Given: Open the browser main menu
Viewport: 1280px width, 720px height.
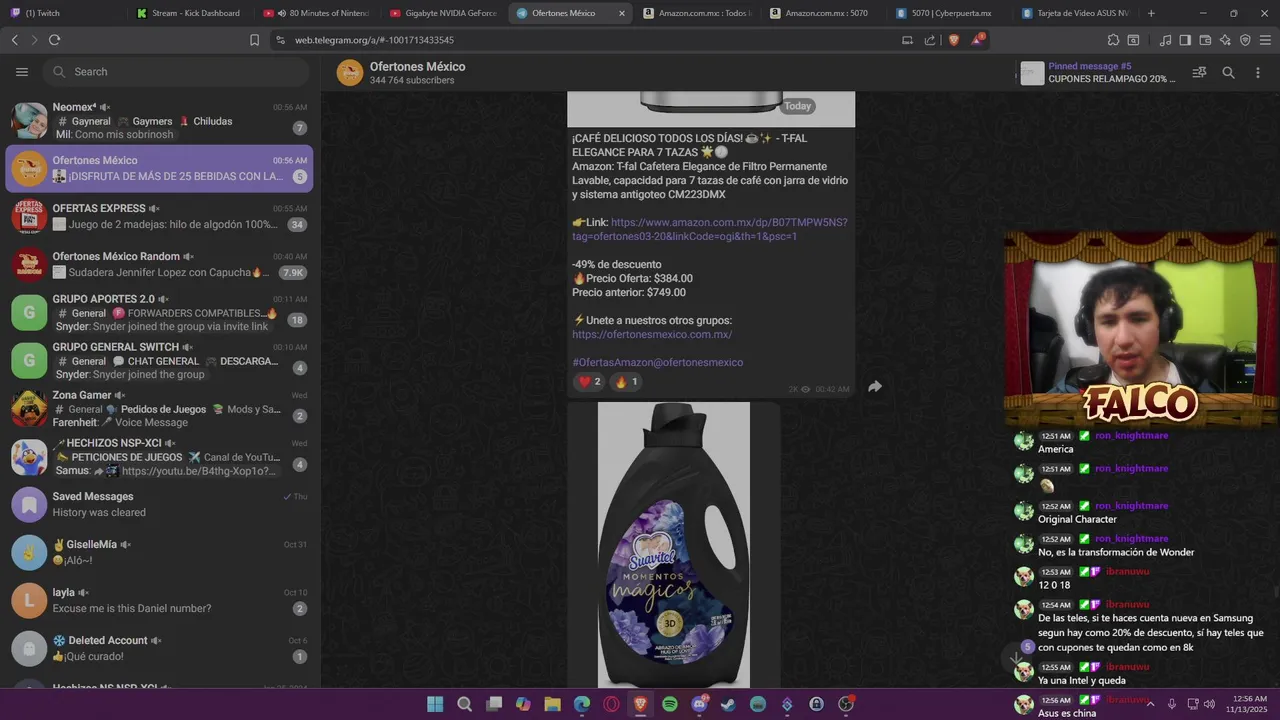Looking at the screenshot, I should pyautogui.click(x=1266, y=40).
